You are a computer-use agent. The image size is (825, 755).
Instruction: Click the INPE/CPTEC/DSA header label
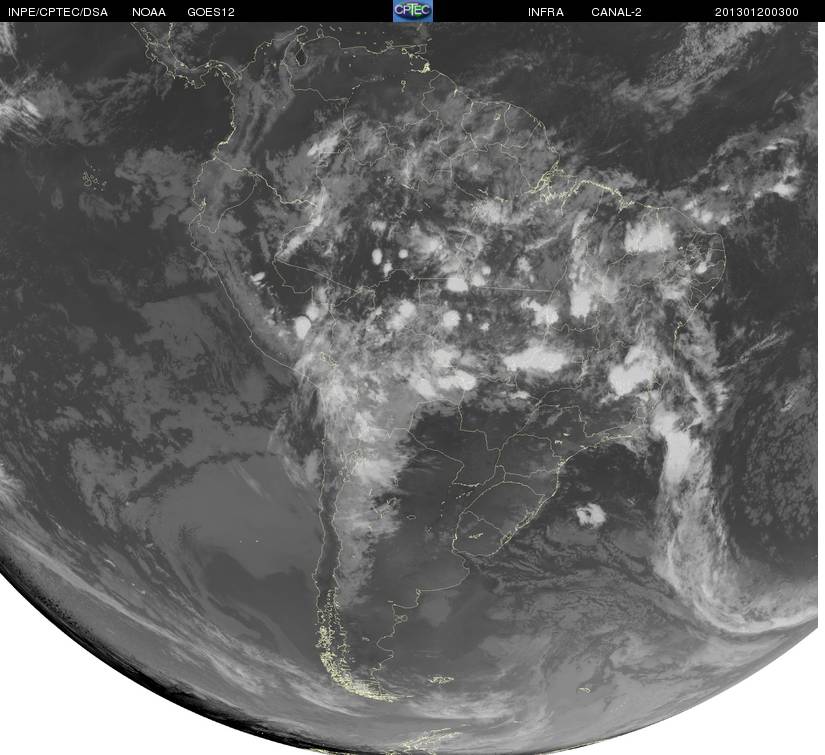tap(58, 12)
